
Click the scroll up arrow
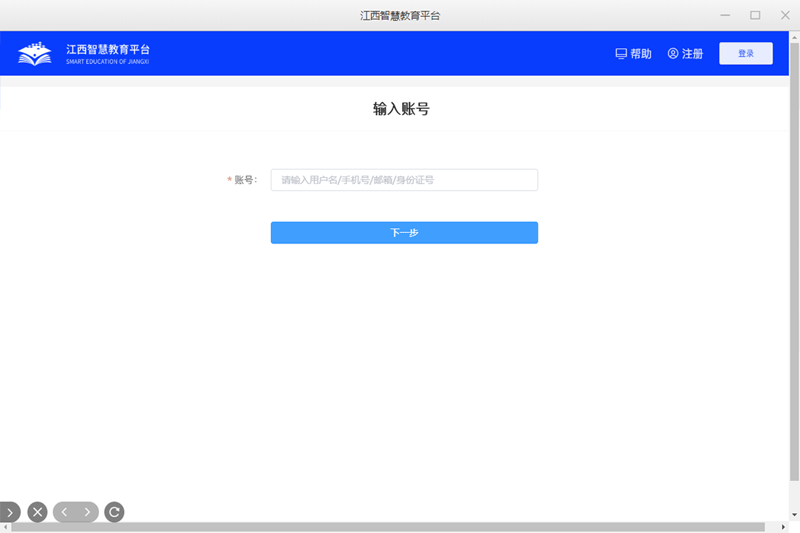pos(794,37)
